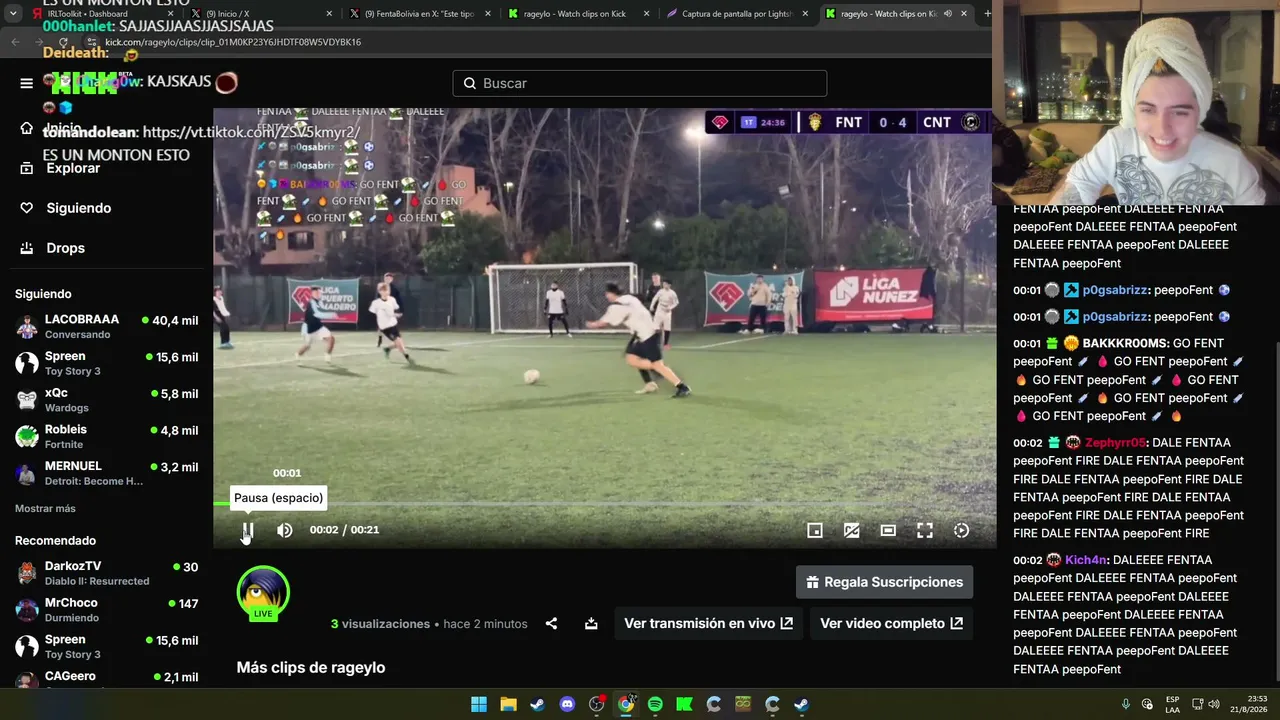Click the microphone icon in the system tray
This screenshot has height=720, width=1280.
[1125, 704]
